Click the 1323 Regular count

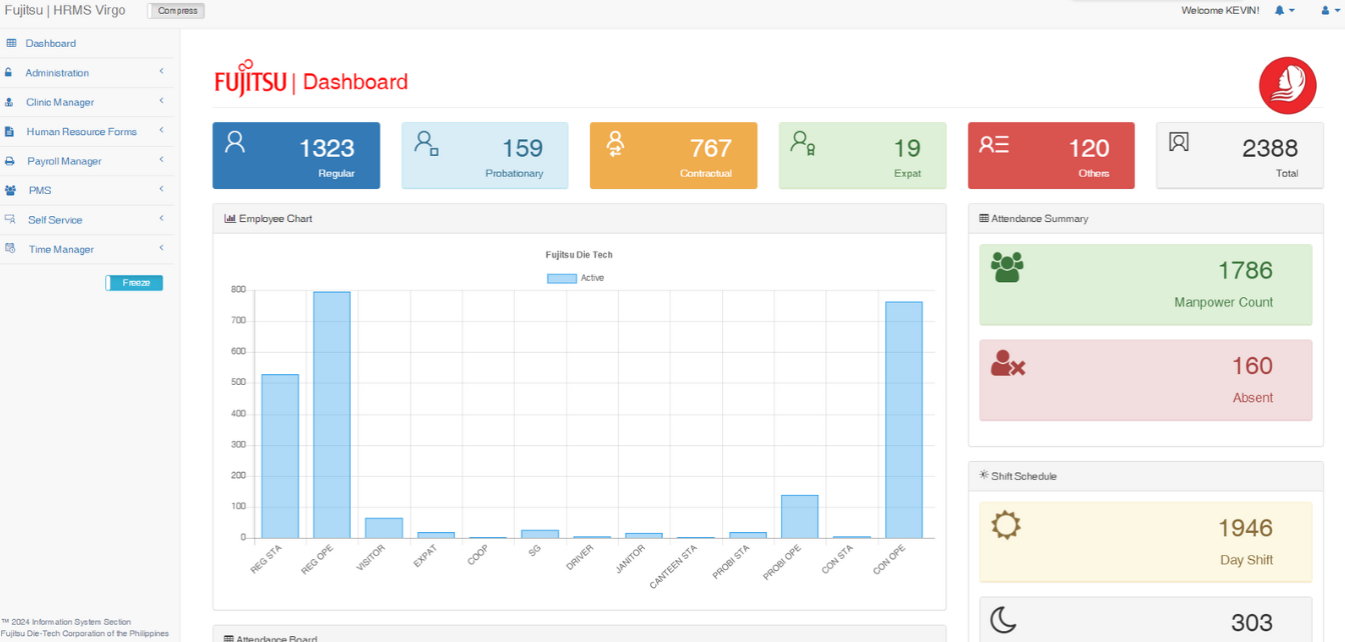(x=327, y=148)
